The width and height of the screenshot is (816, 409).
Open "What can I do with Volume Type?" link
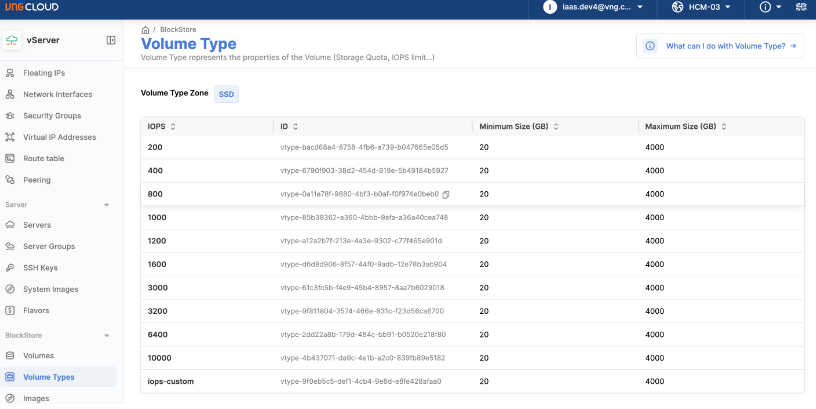pyautogui.click(x=720, y=46)
